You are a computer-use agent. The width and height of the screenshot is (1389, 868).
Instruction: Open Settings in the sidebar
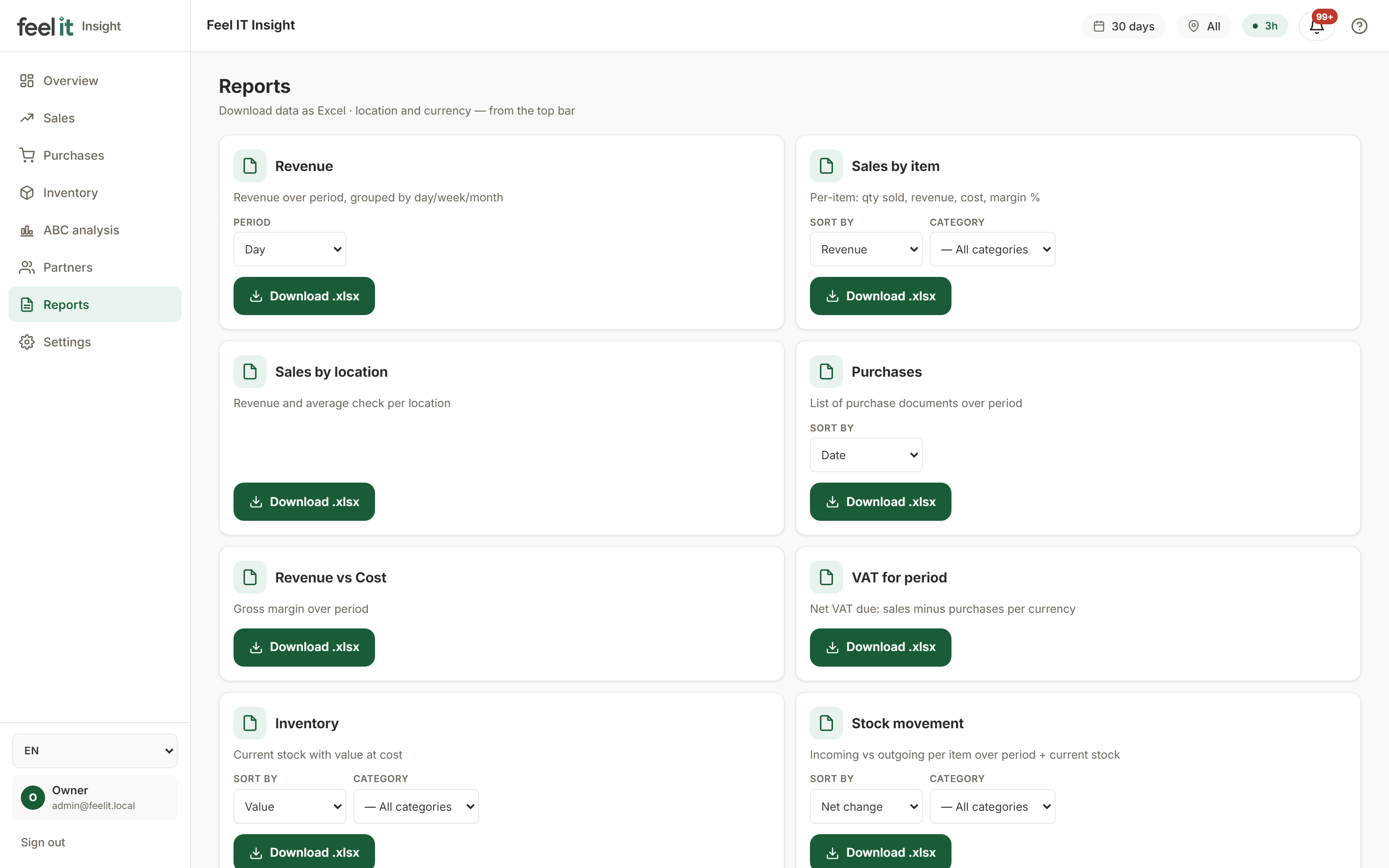click(x=95, y=342)
